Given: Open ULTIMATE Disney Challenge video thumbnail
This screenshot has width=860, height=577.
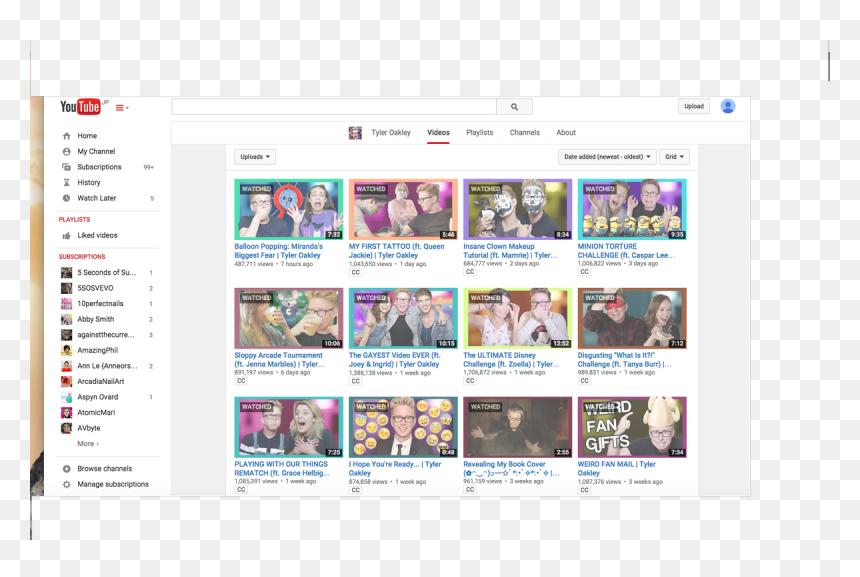Looking at the screenshot, I should tap(517, 318).
